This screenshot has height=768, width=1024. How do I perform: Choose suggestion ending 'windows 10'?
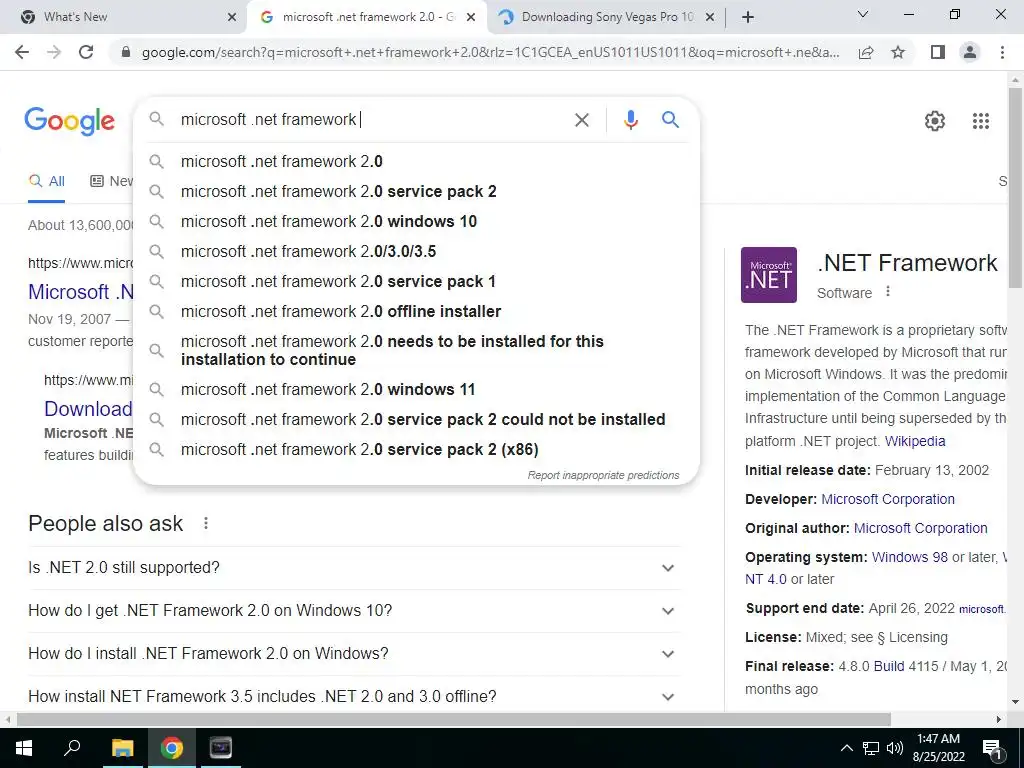[x=416, y=221]
